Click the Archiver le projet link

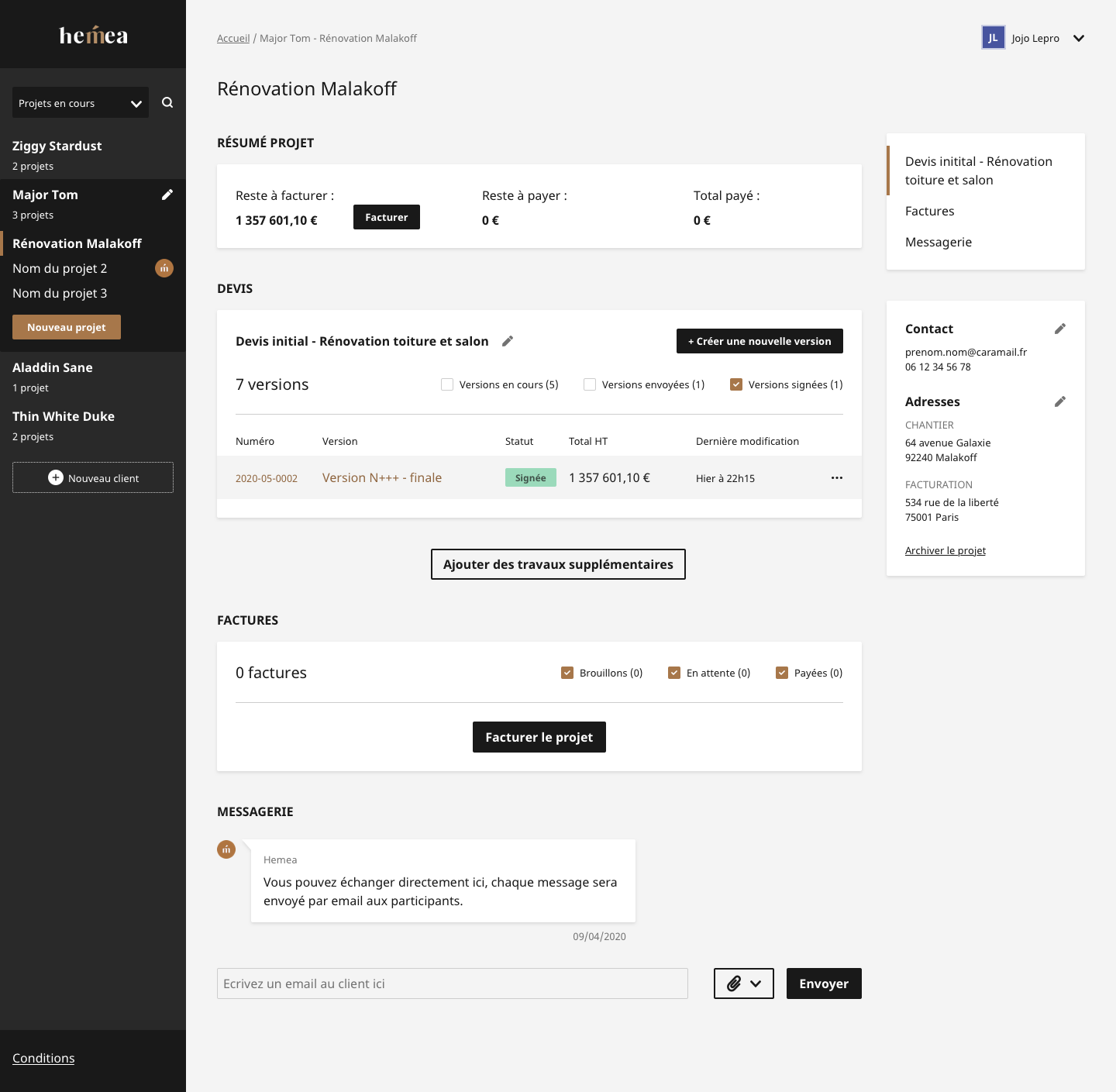coord(945,550)
